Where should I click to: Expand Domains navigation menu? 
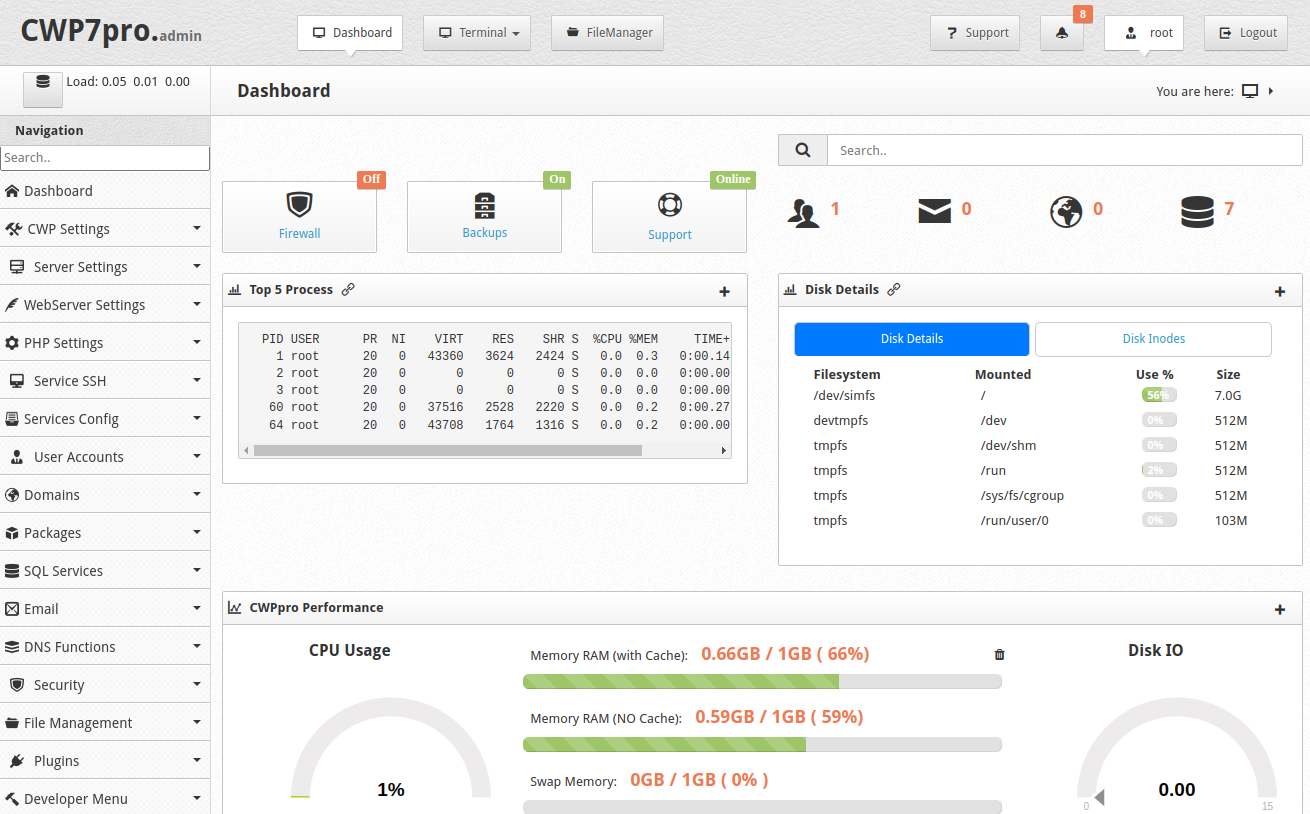coord(105,495)
